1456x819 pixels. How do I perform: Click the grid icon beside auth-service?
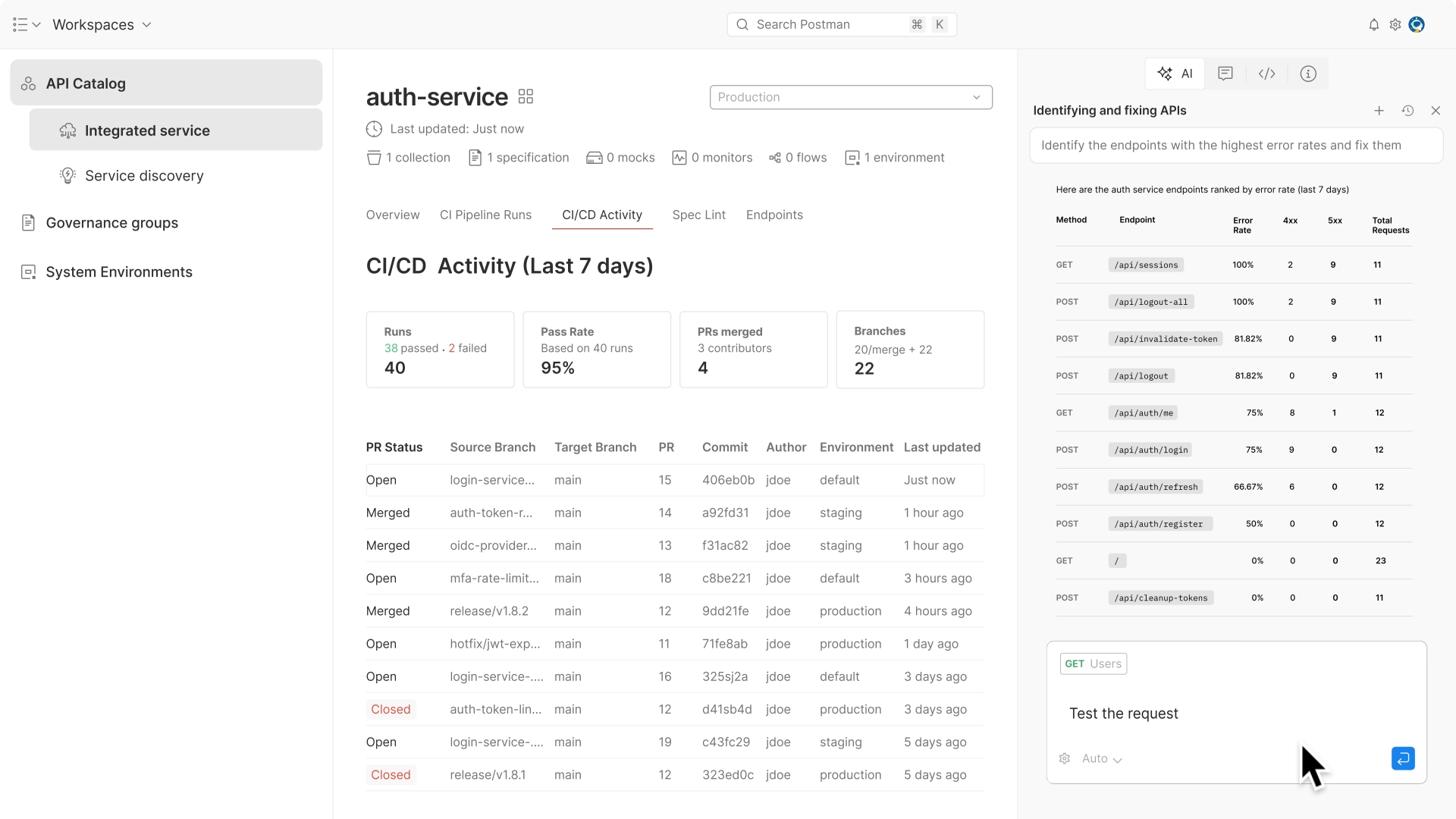coord(526,96)
